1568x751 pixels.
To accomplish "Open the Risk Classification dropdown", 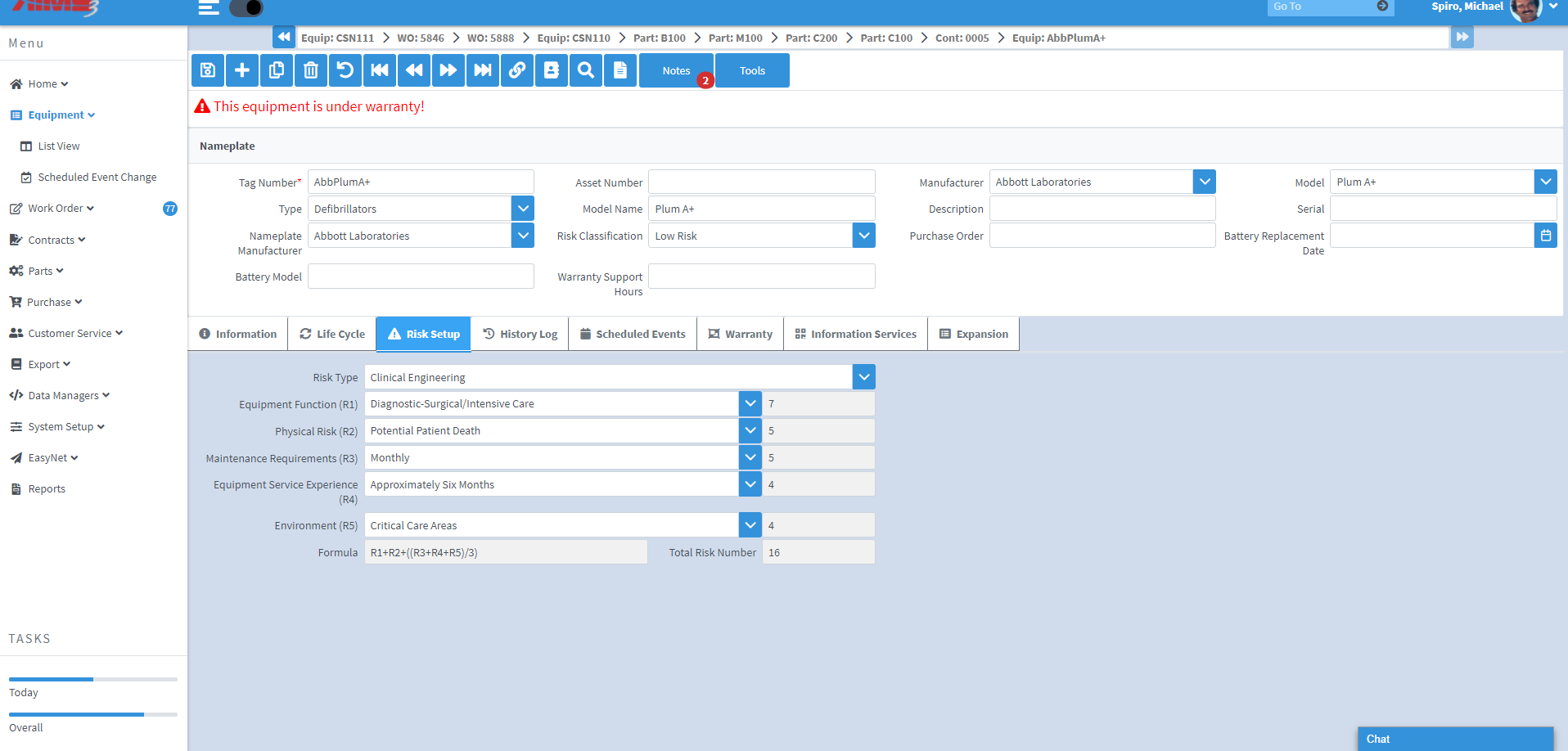I will click(x=863, y=236).
